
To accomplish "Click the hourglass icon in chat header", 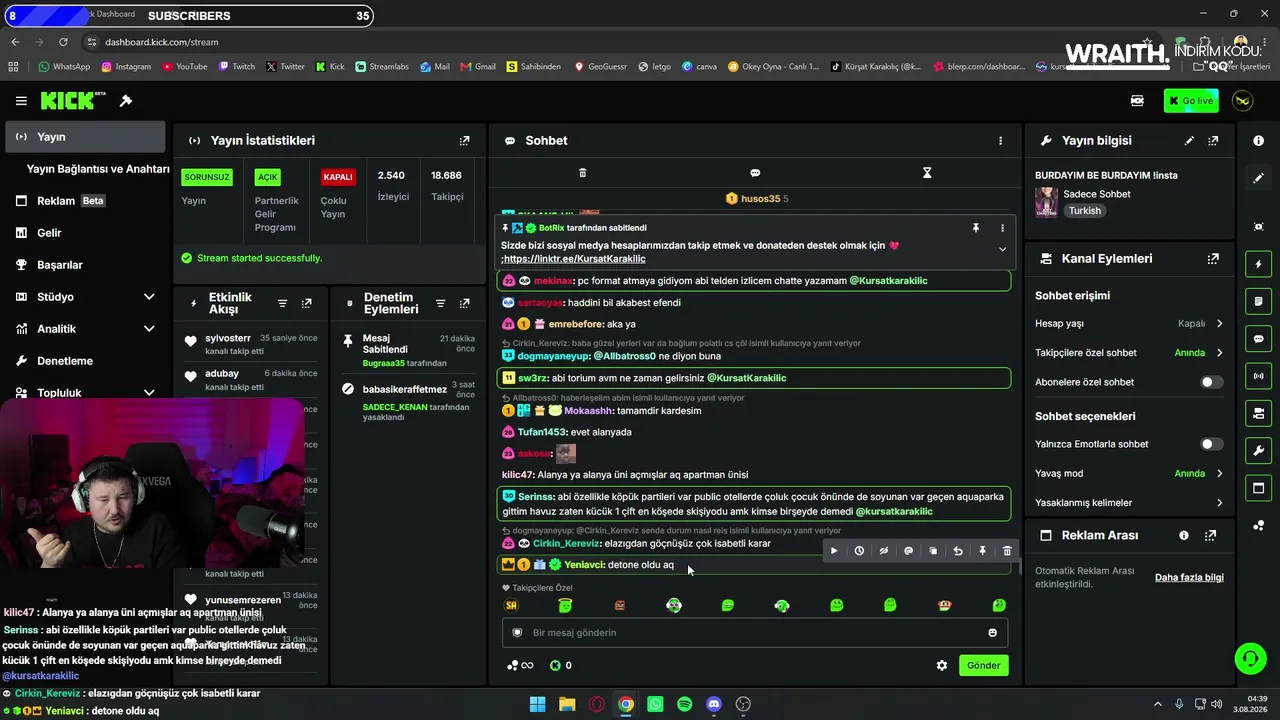I will coord(927,173).
